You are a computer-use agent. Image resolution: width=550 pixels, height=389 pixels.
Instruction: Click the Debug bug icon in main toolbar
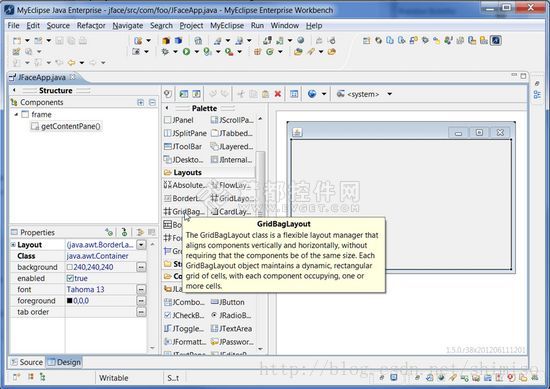[165, 52]
